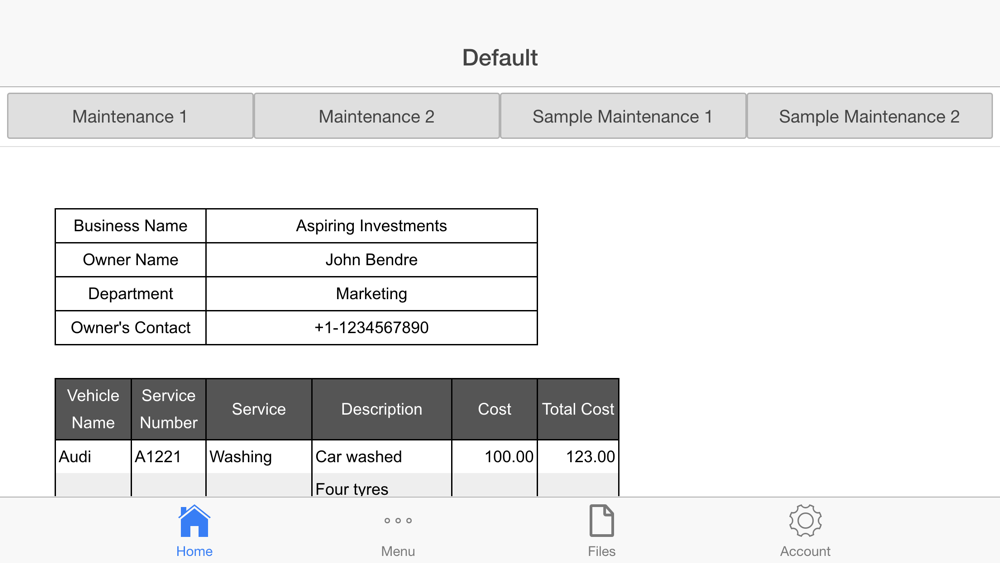Screen dimensions: 1000x563
Task: Click the Aspiring Investments business name cell
Action: [371, 226]
